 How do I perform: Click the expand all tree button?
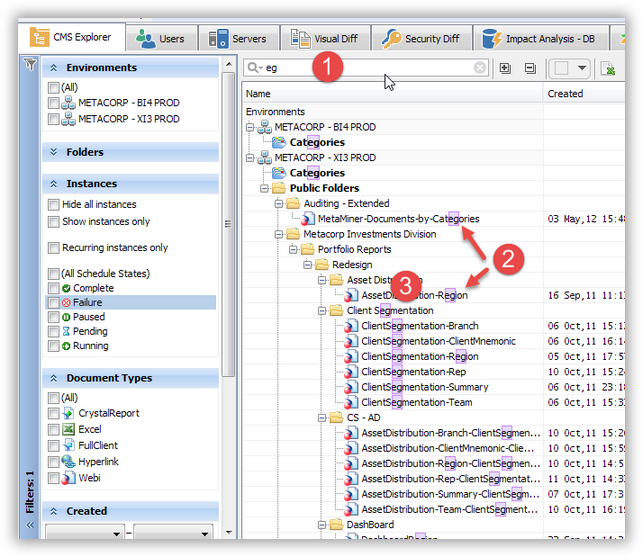505,68
